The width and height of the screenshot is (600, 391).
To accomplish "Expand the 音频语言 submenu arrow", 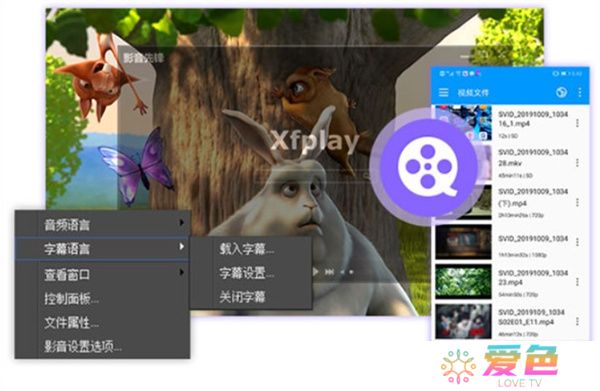I will pos(182,223).
